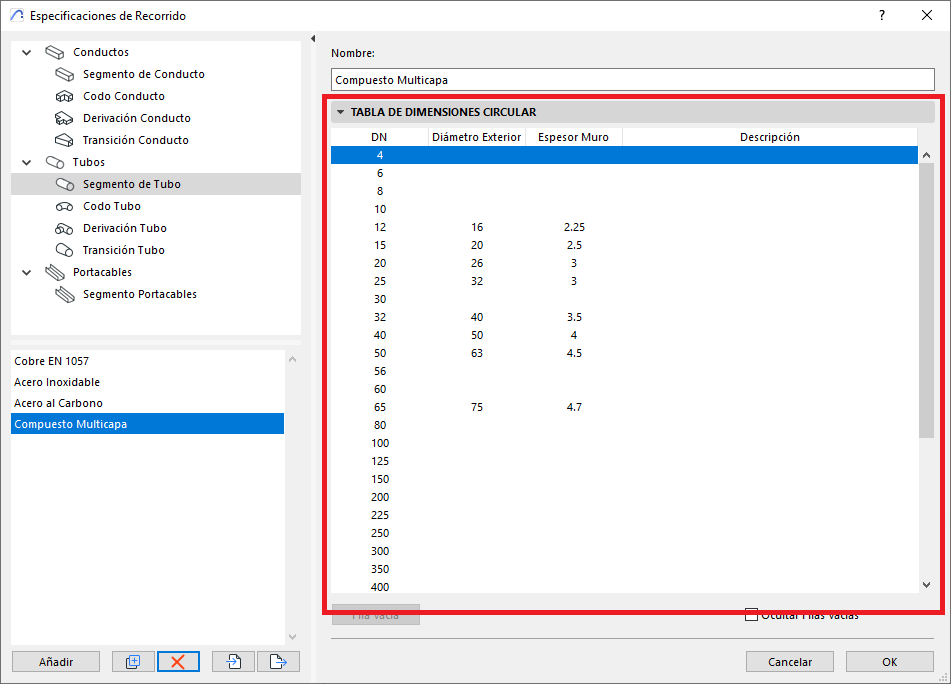Select Acero Inoxidable from the list
This screenshot has height=684, width=951.
57,382
